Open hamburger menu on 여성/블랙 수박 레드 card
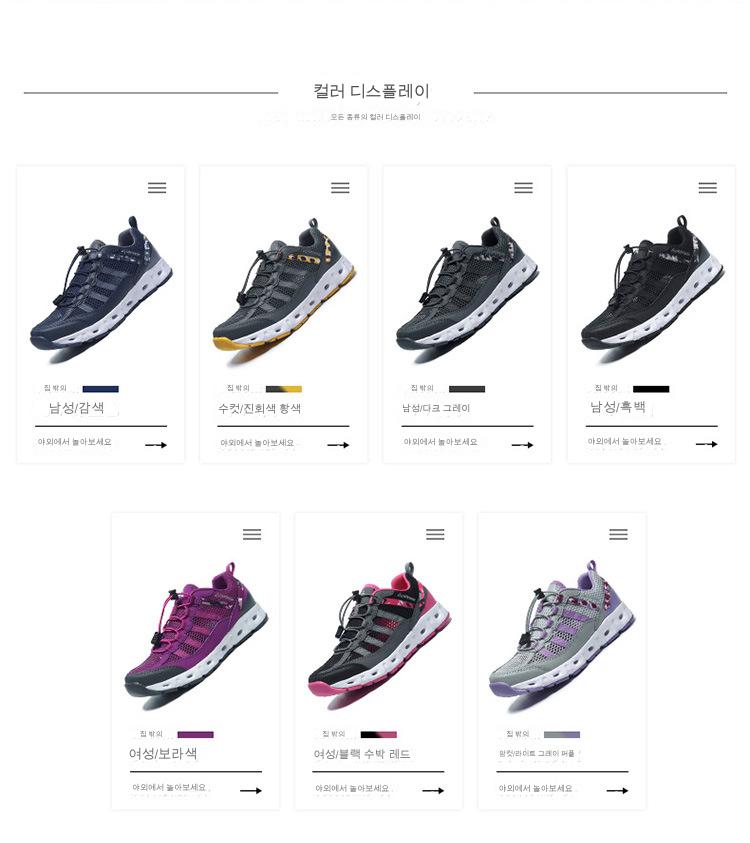 click(x=435, y=534)
